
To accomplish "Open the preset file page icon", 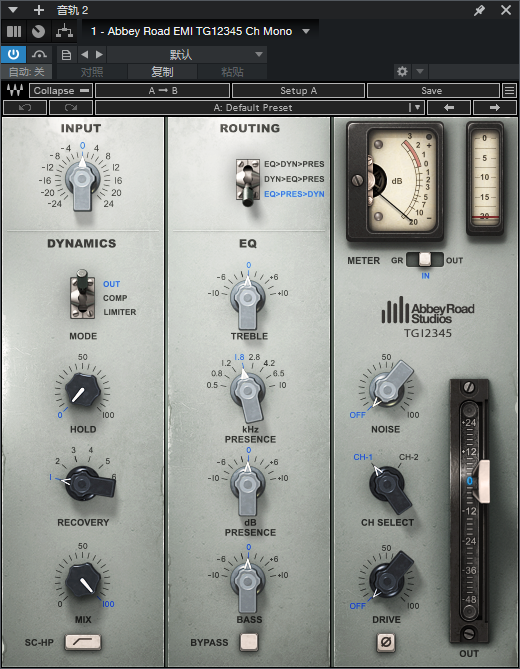I will click(67, 55).
